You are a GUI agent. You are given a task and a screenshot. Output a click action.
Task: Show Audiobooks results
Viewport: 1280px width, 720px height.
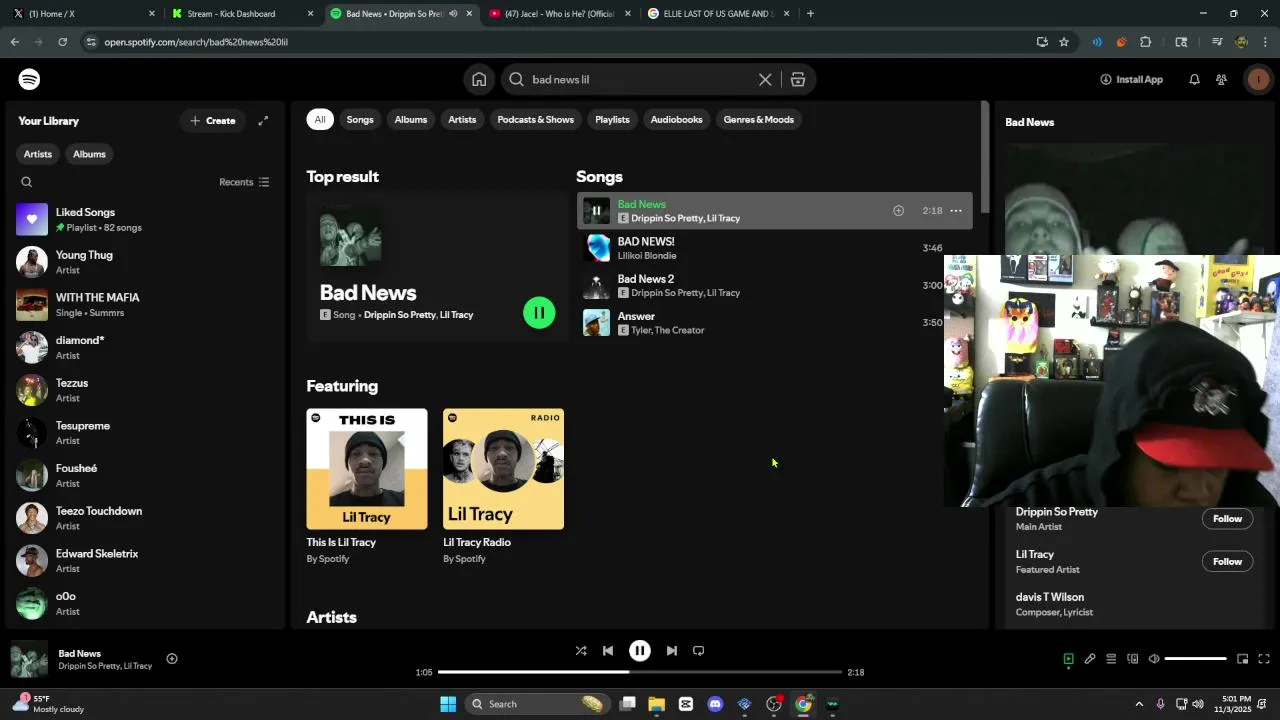tap(677, 119)
